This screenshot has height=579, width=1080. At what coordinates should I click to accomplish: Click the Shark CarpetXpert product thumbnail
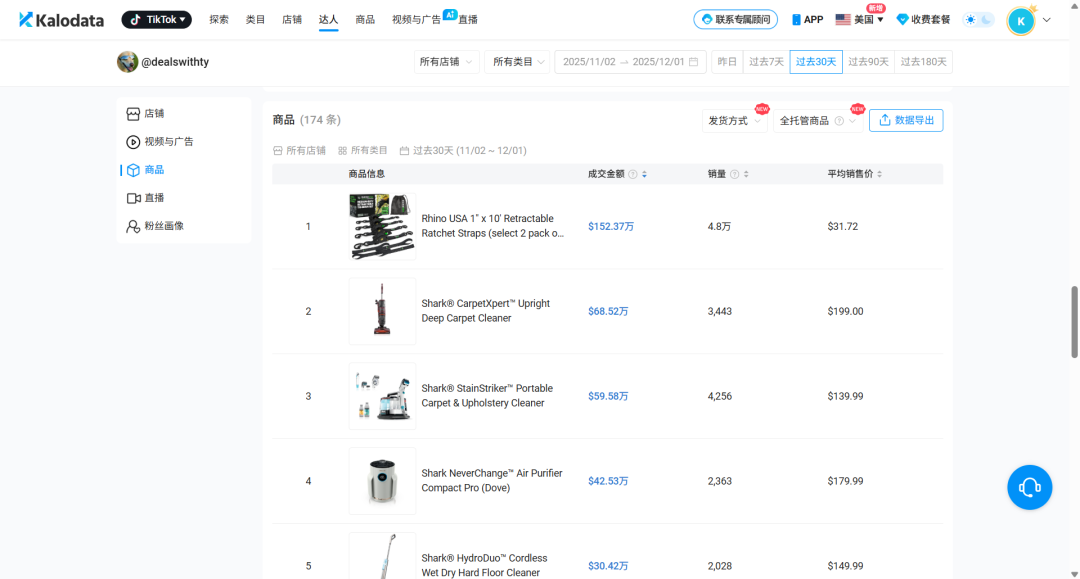coord(381,310)
